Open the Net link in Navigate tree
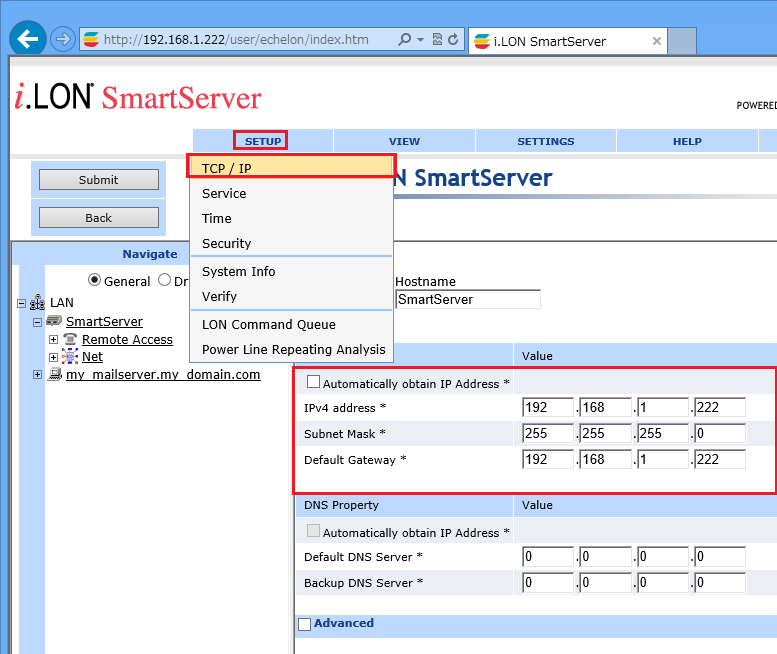 click(x=92, y=357)
